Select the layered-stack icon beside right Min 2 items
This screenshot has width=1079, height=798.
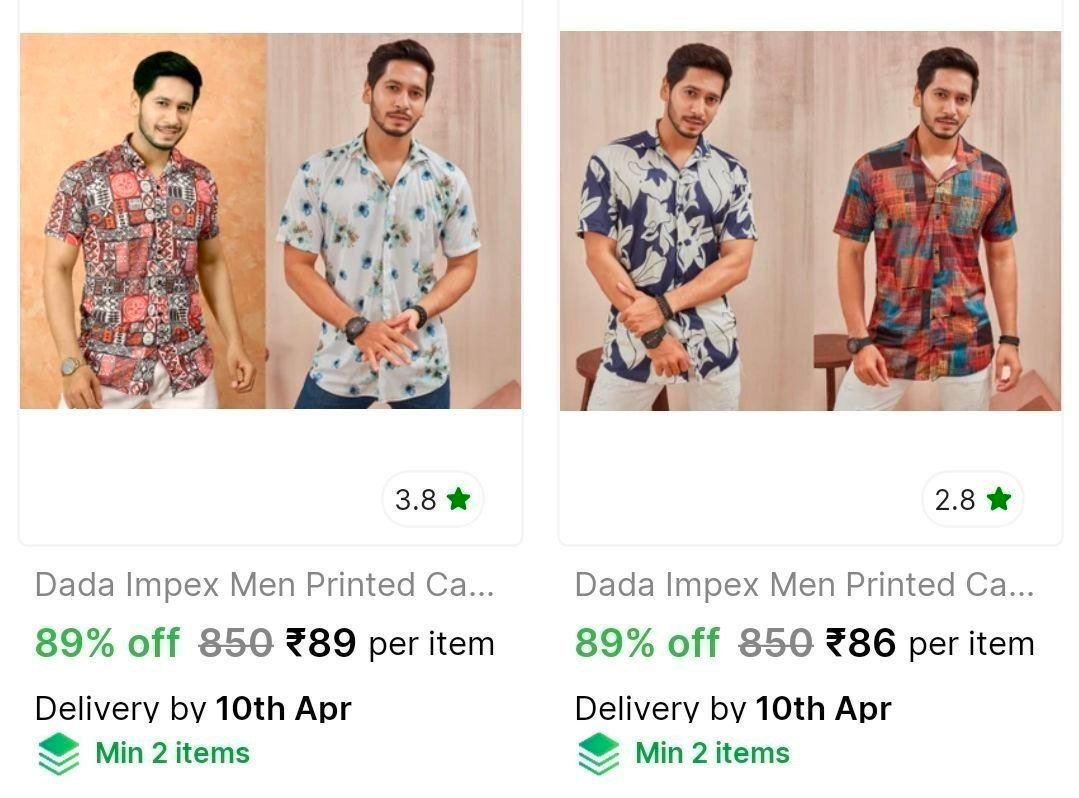597,753
